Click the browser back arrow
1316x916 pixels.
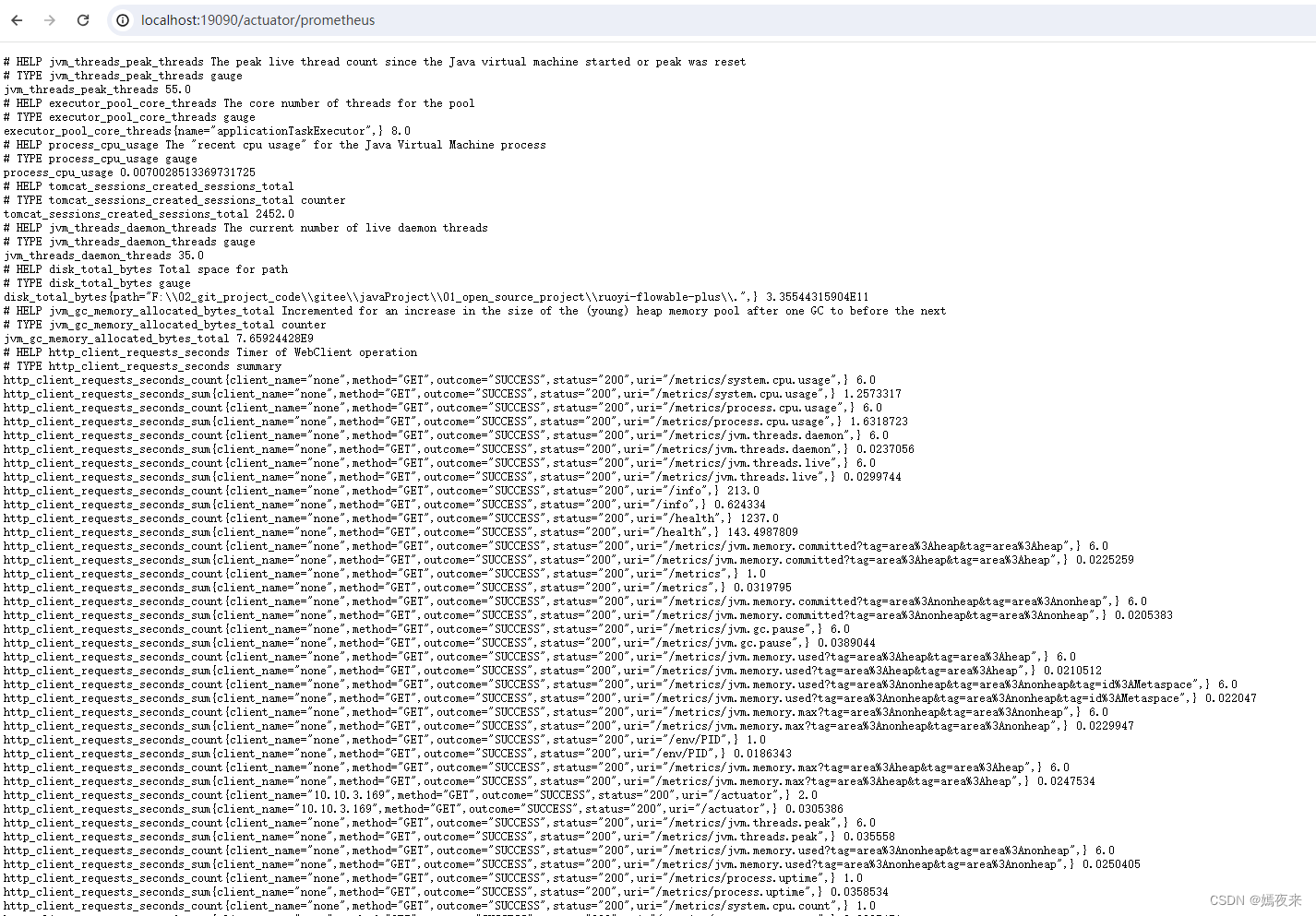pos(17,20)
